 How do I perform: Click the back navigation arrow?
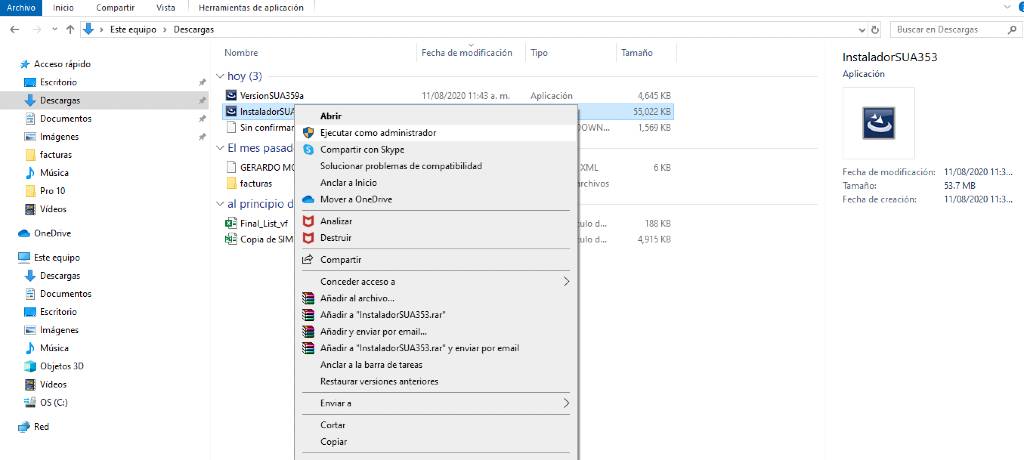(x=14, y=29)
